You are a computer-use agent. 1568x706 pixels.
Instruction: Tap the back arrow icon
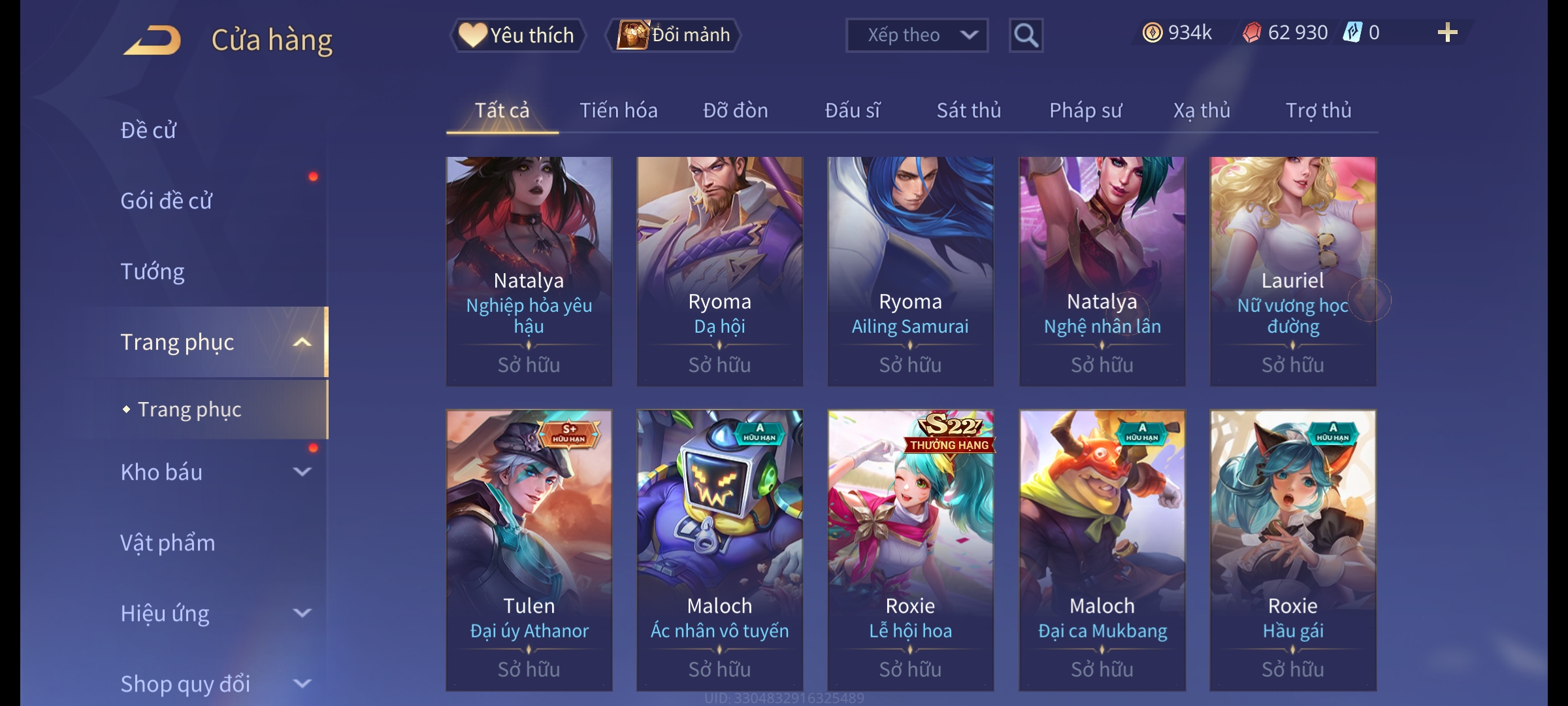coord(152,40)
